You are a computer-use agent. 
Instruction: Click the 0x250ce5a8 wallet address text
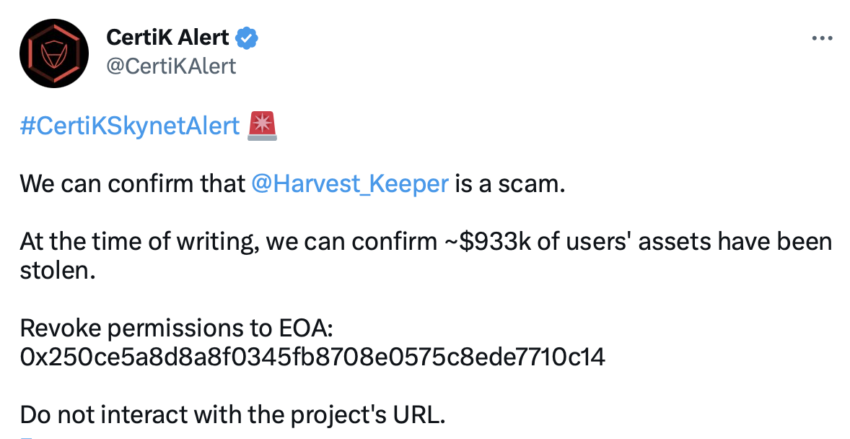312,357
